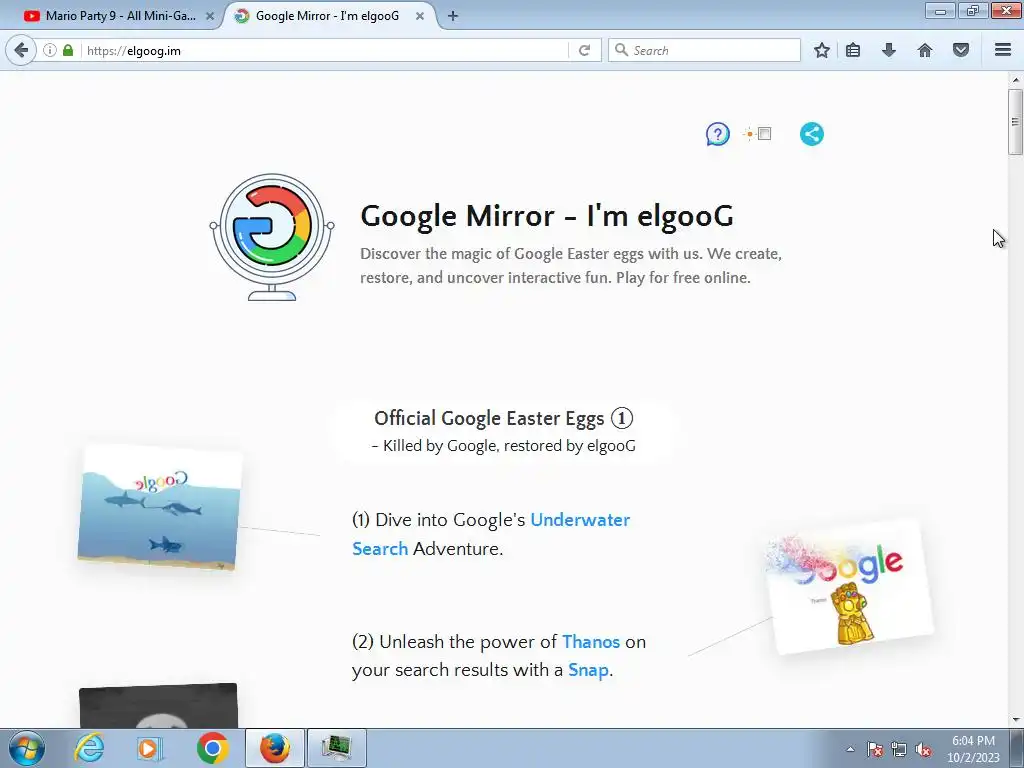The height and width of the screenshot is (768, 1024).
Task: Open the bookmarks list icon
Action: coord(853,50)
